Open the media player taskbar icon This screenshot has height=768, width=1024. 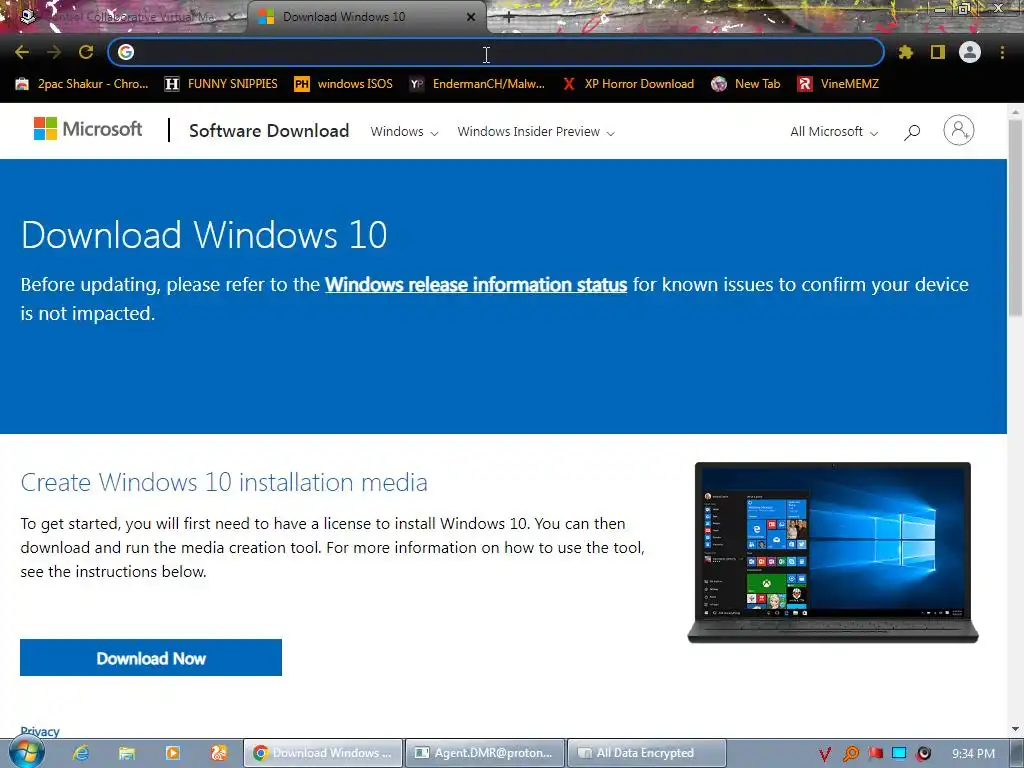coord(172,753)
